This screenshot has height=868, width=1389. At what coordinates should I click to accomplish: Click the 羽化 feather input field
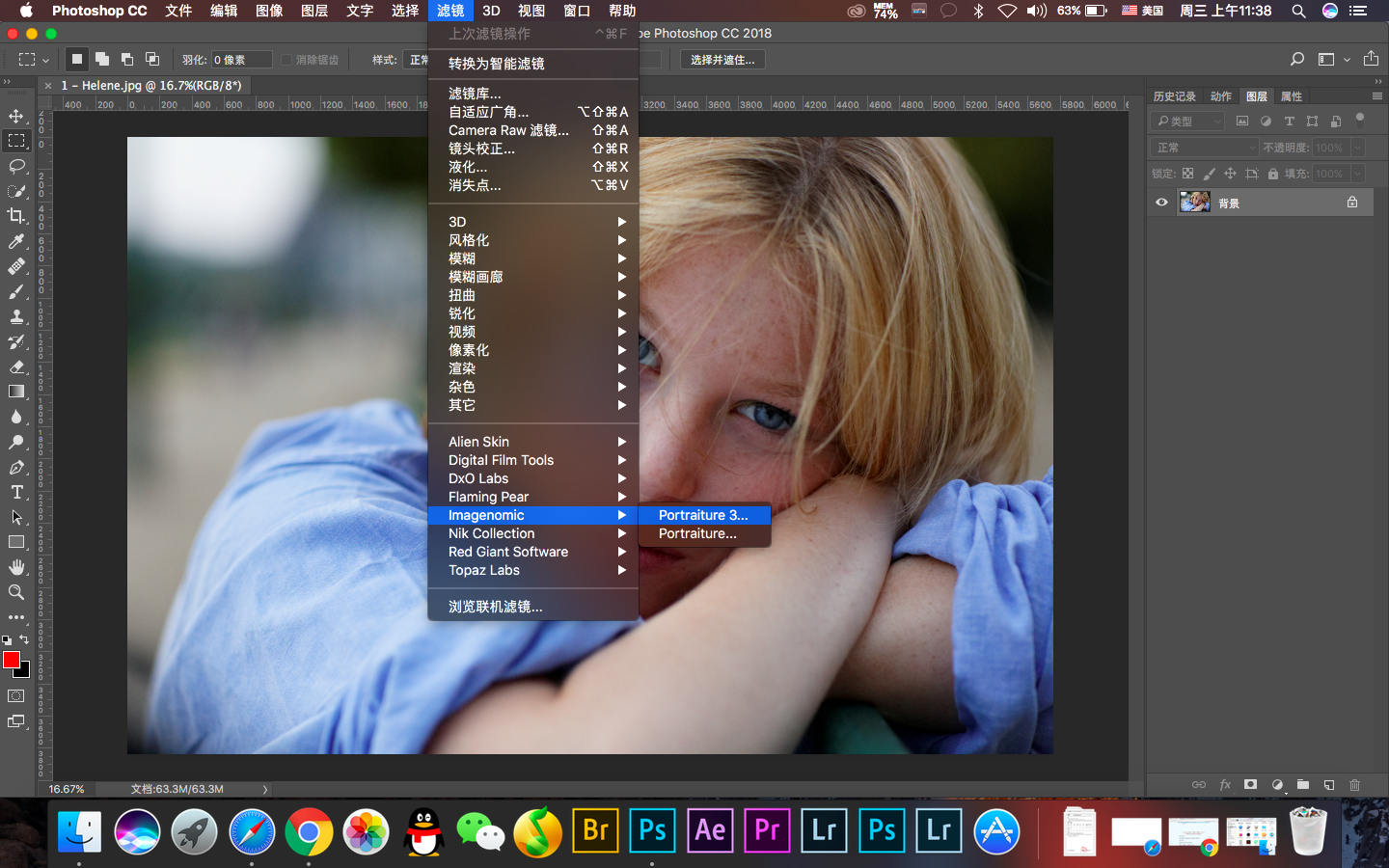pos(241,60)
